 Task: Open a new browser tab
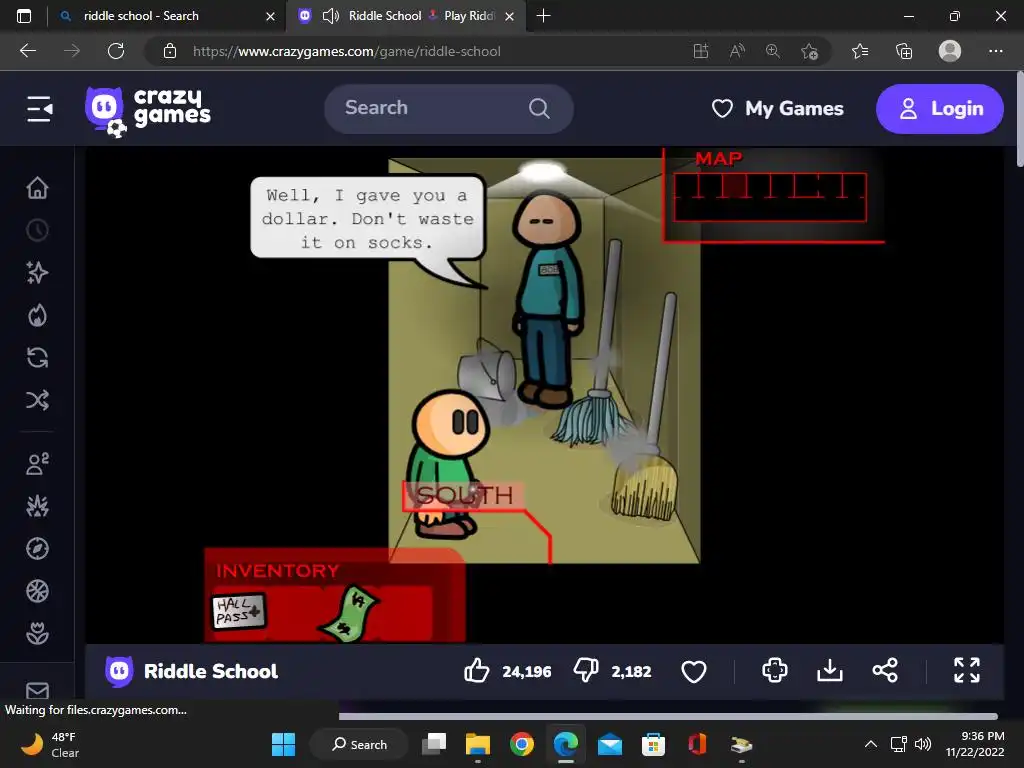pos(543,16)
